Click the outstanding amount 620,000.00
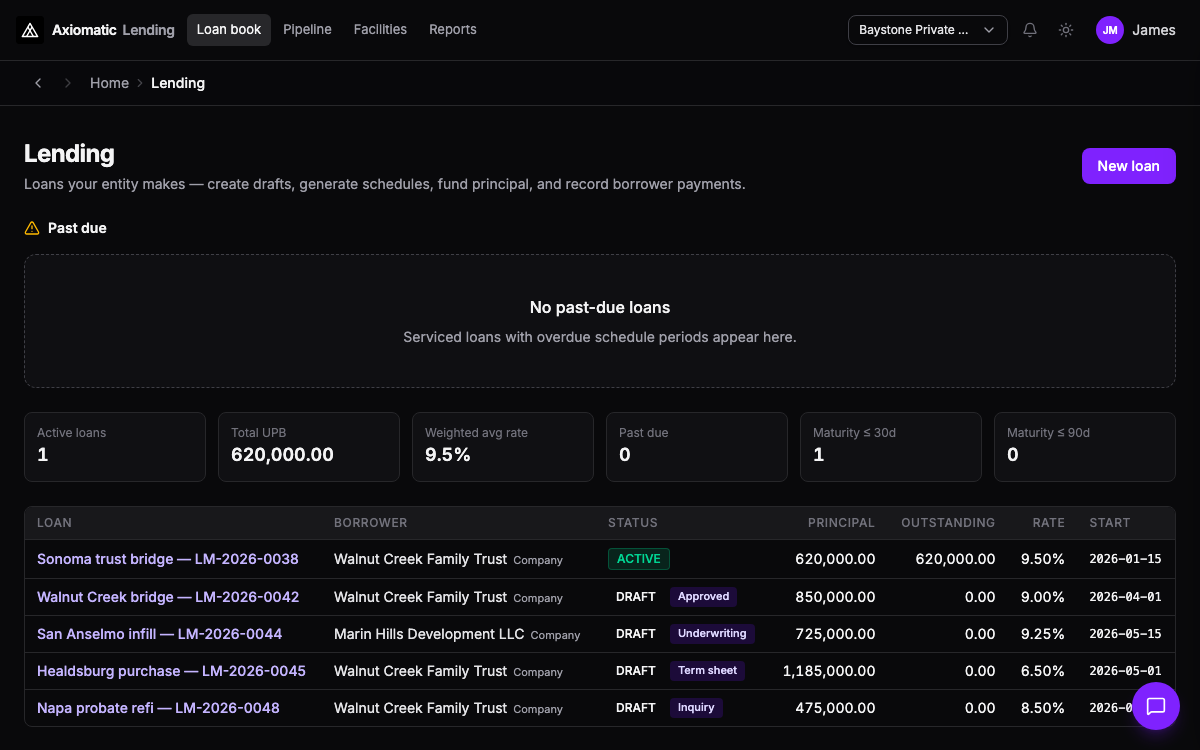The image size is (1200, 750). click(x=955, y=559)
